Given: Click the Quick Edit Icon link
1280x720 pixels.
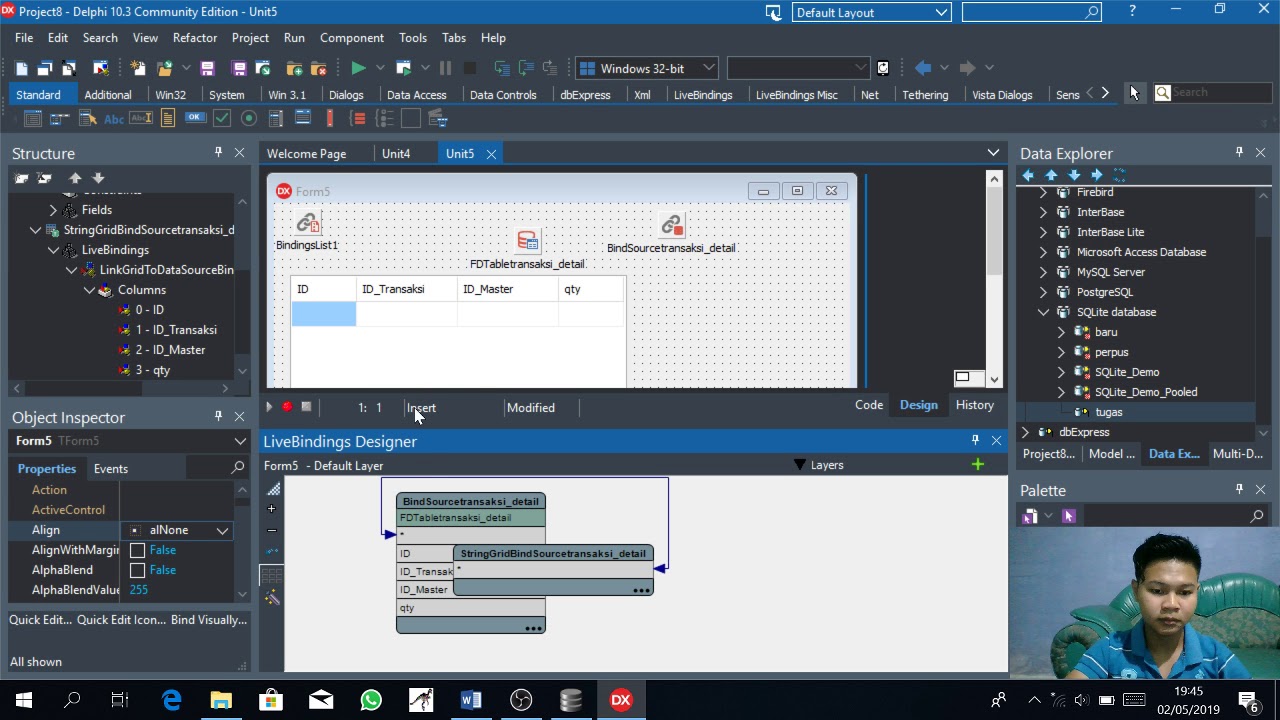Looking at the screenshot, I should pyautogui.click(x=122, y=620).
